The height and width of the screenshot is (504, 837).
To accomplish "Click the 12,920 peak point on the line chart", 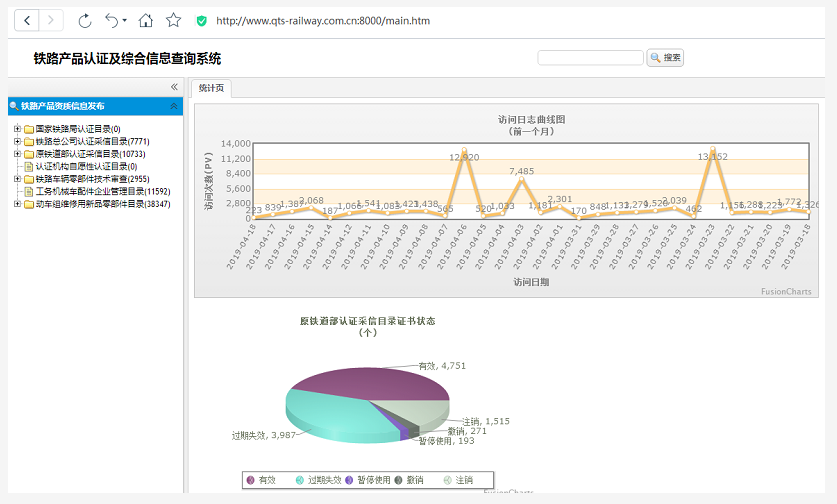I will tap(464, 149).
